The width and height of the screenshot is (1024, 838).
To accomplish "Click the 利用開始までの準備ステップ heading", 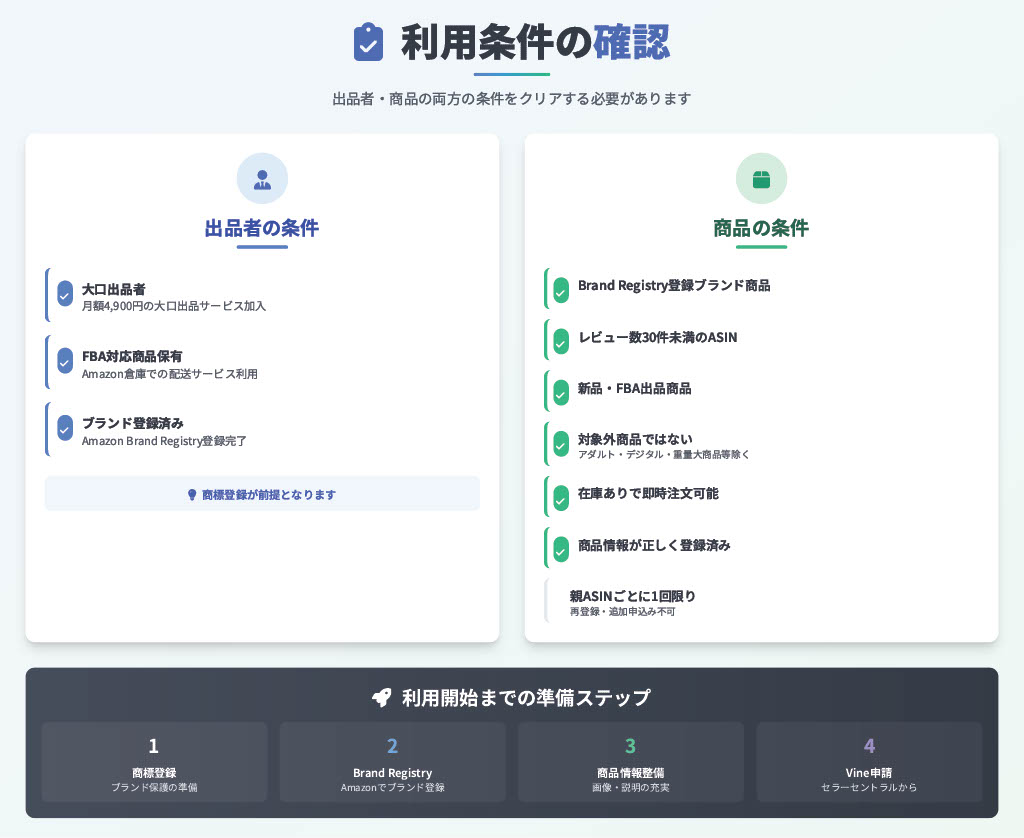I will point(526,698).
